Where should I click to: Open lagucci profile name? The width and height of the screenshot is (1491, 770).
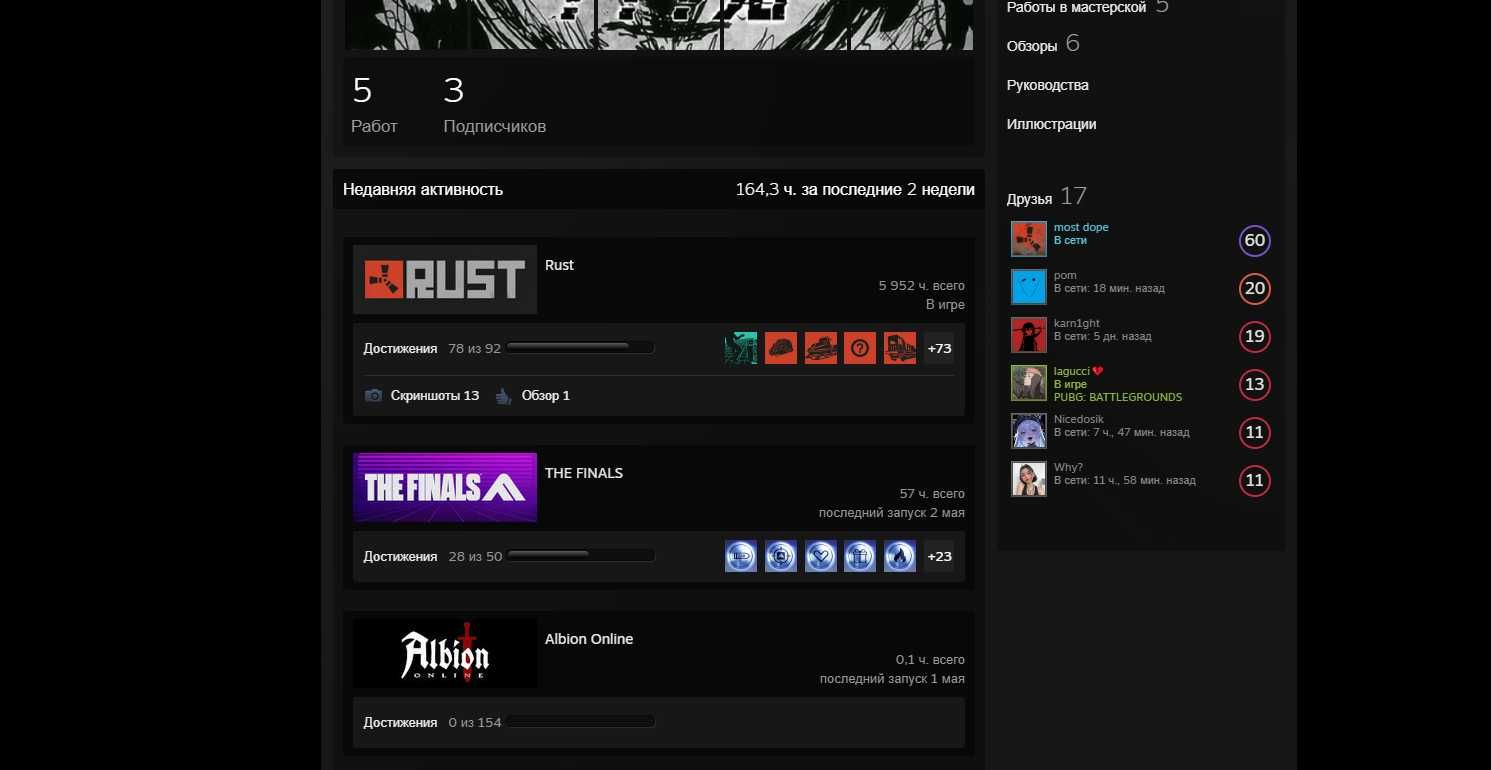coord(1072,371)
